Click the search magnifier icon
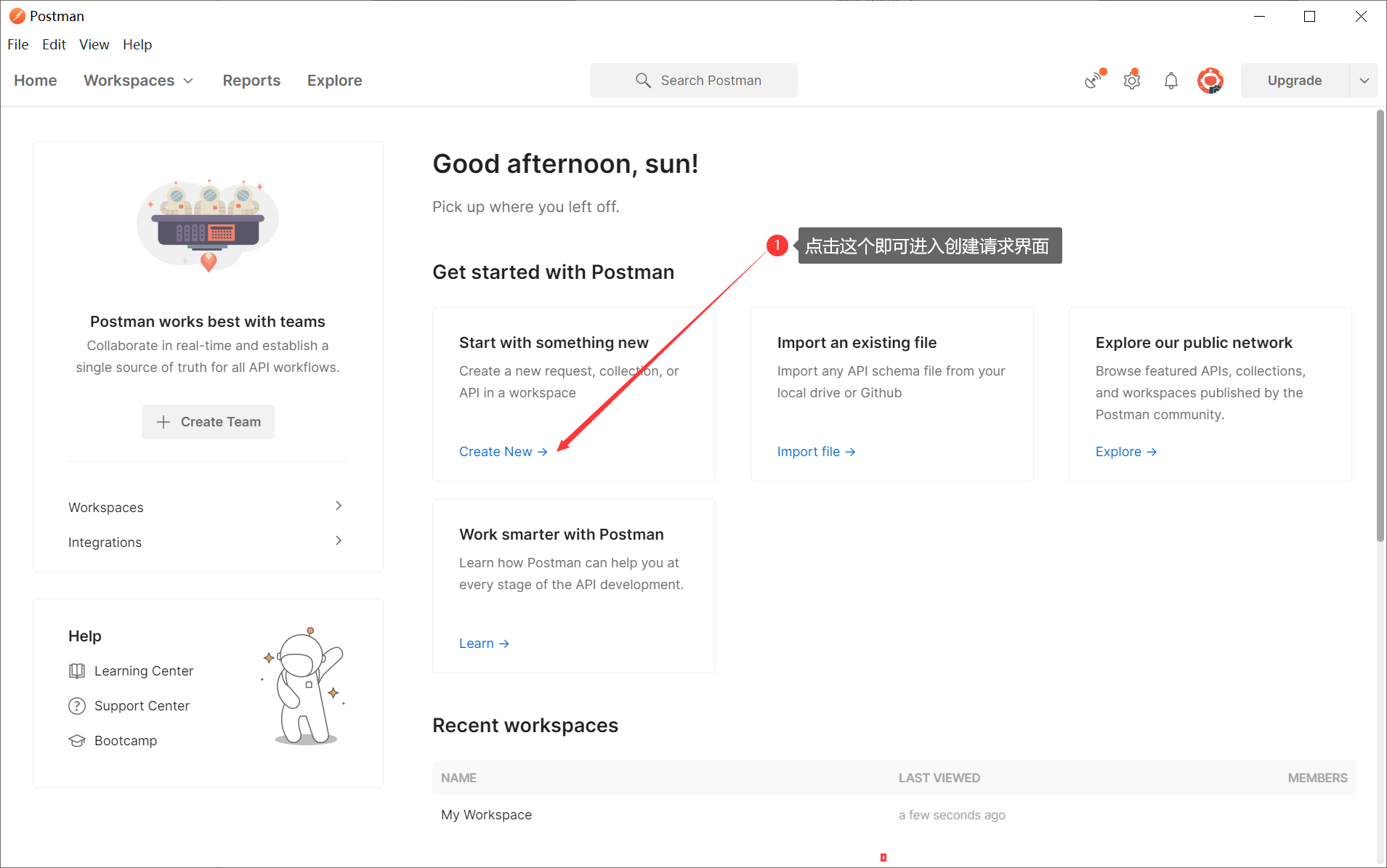Viewport: 1387px width, 868px height. [643, 81]
